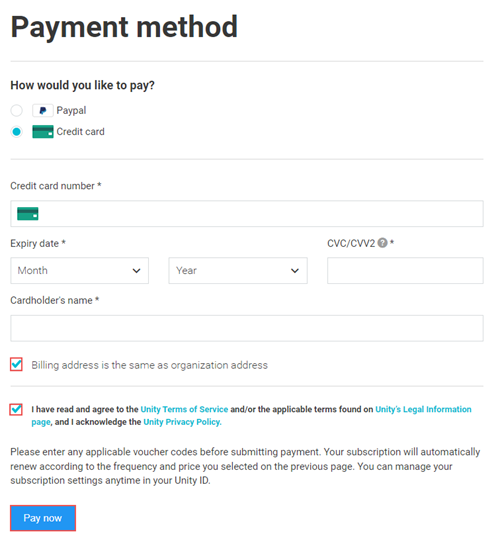Click the green credit card icon beside Credit card
Screen dimensions: 500x538
point(43,132)
